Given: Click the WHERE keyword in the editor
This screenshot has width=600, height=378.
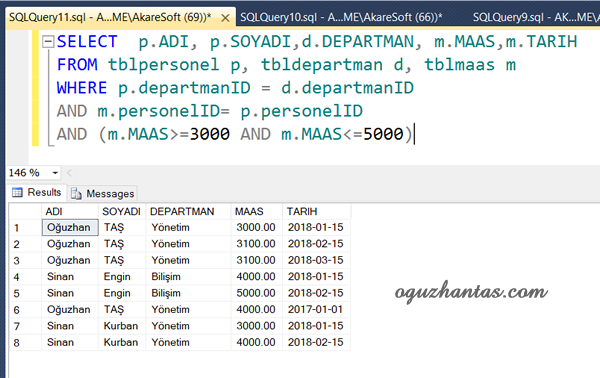Looking at the screenshot, I should 82,88.
